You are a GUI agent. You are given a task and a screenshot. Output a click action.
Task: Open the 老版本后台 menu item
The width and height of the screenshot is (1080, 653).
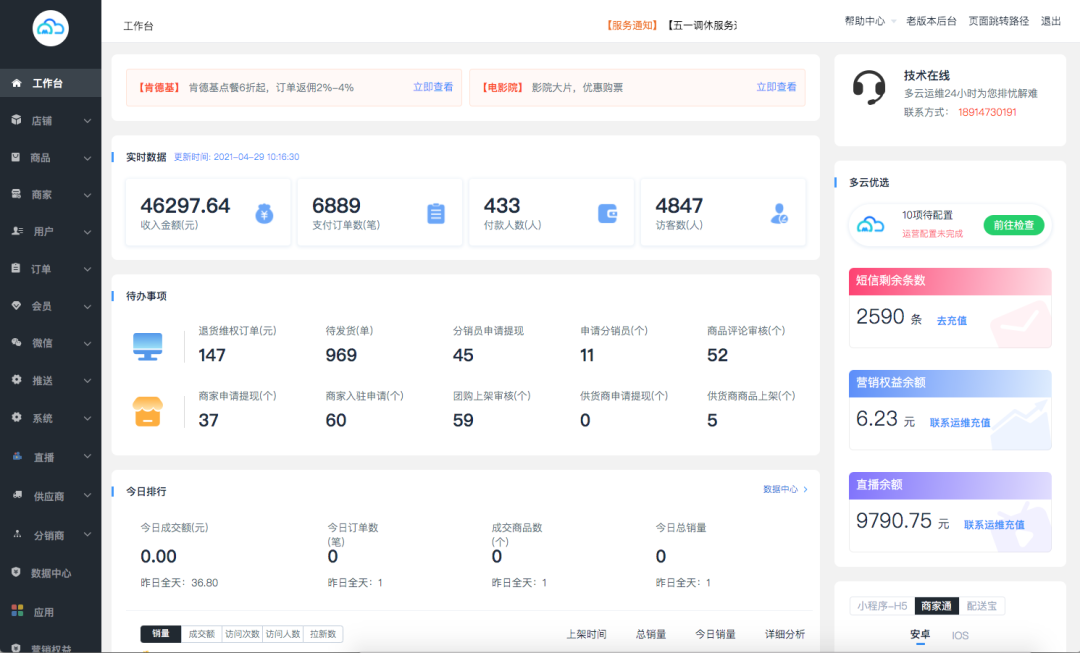931,19
